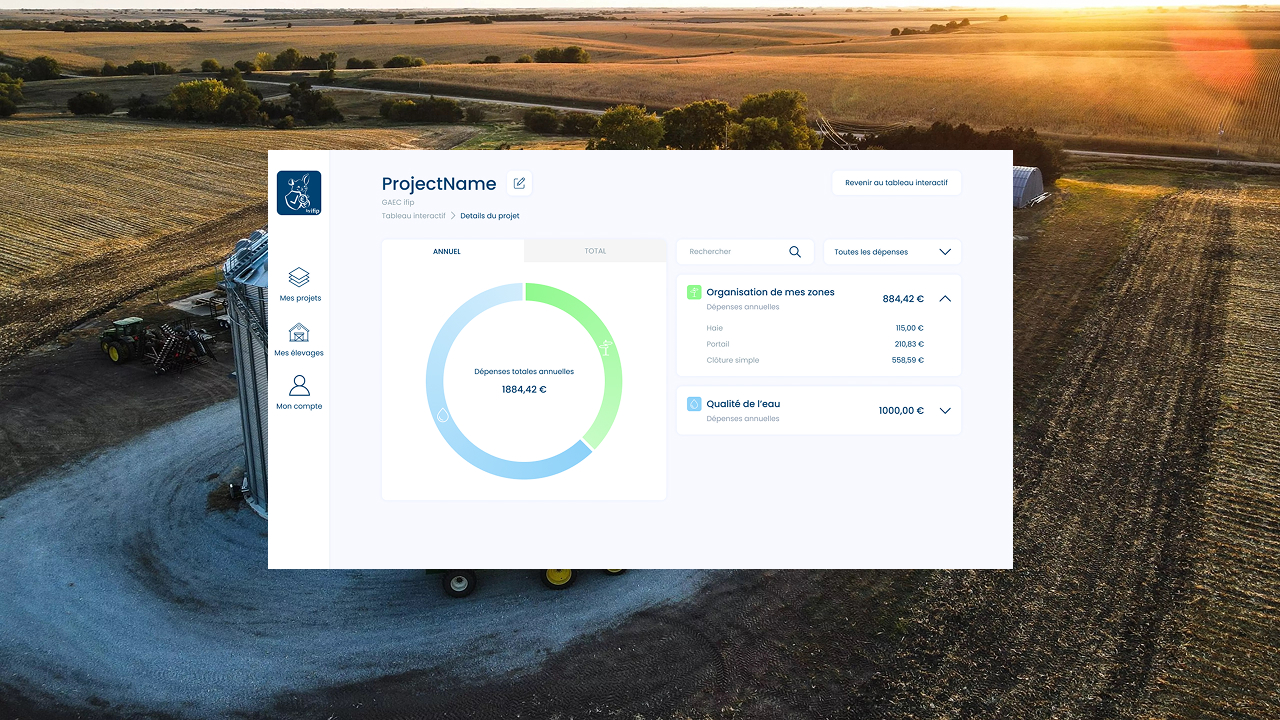Click green zones icon in expense list
Image resolution: width=1280 pixels, height=720 pixels.
point(694,292)
